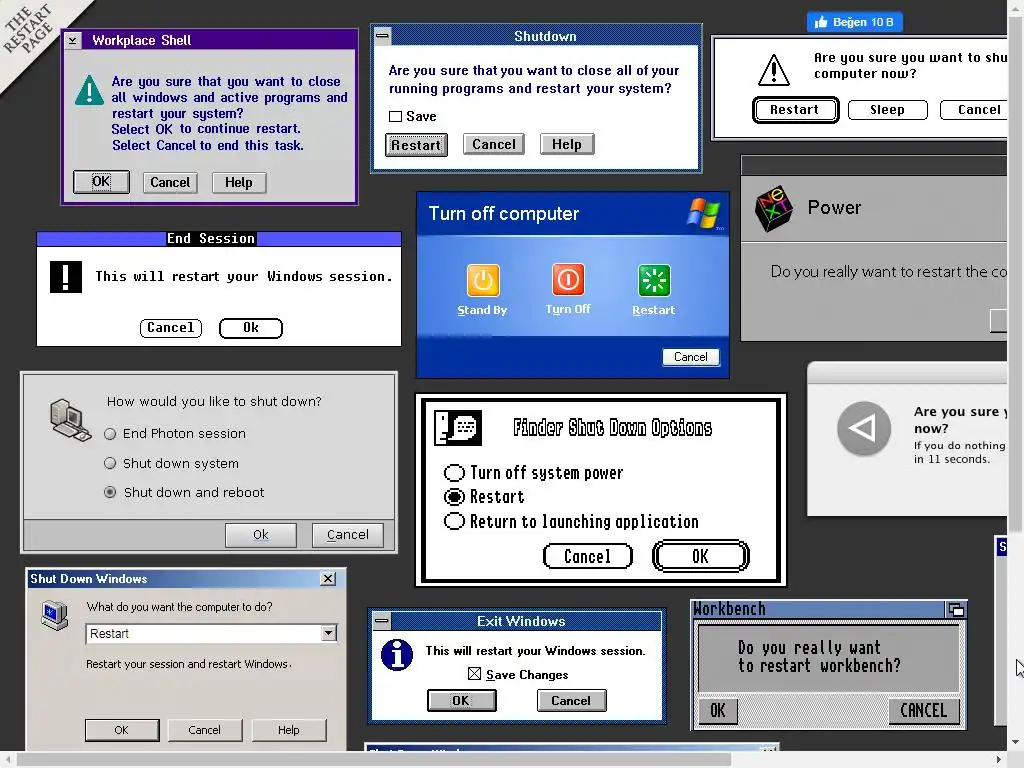Click Restart button in Shutdown dialog
Screen dimensions: 1024x768
pos(416,145)
